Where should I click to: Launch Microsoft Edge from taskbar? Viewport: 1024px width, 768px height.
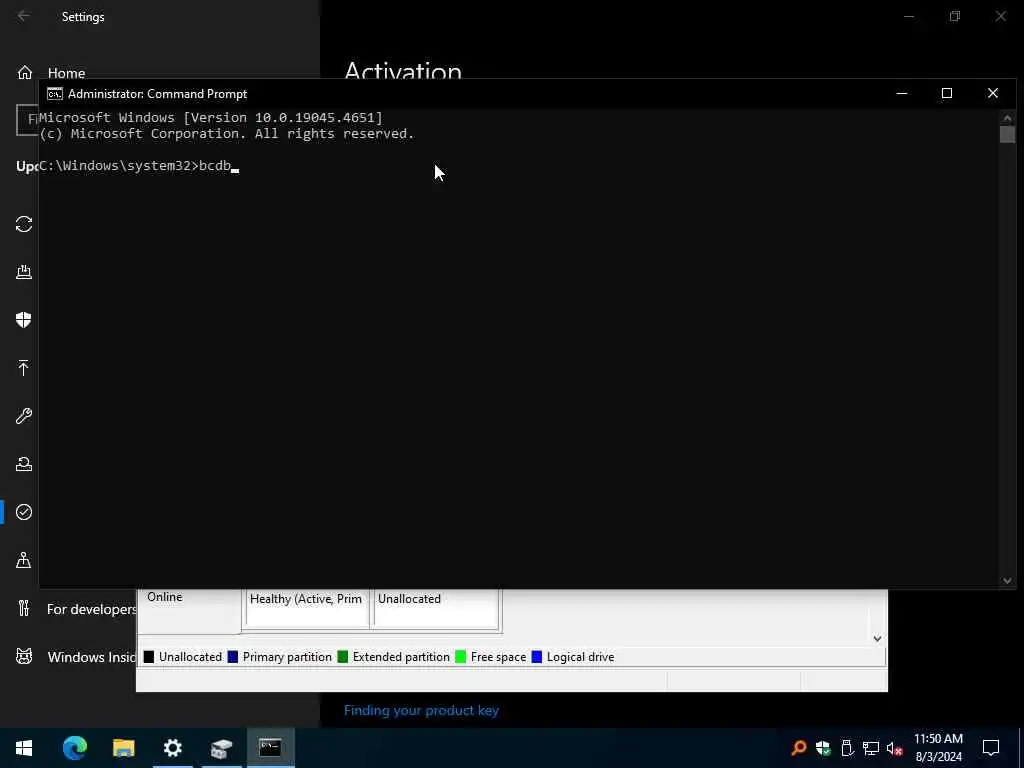(x=75, y=748)
